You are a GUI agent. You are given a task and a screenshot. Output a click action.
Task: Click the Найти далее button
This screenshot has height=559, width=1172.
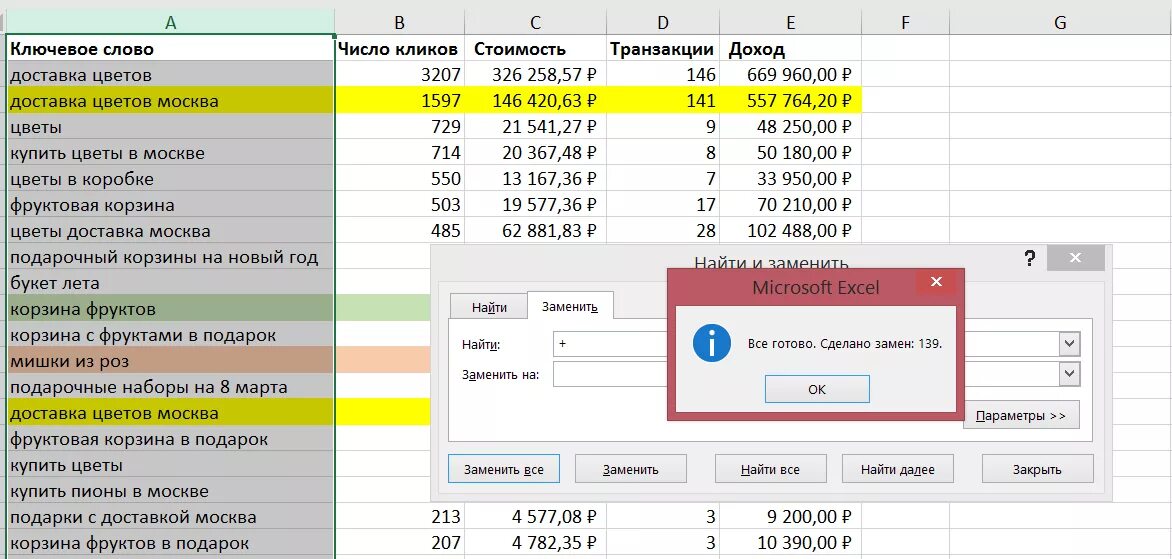pos(898,469)
